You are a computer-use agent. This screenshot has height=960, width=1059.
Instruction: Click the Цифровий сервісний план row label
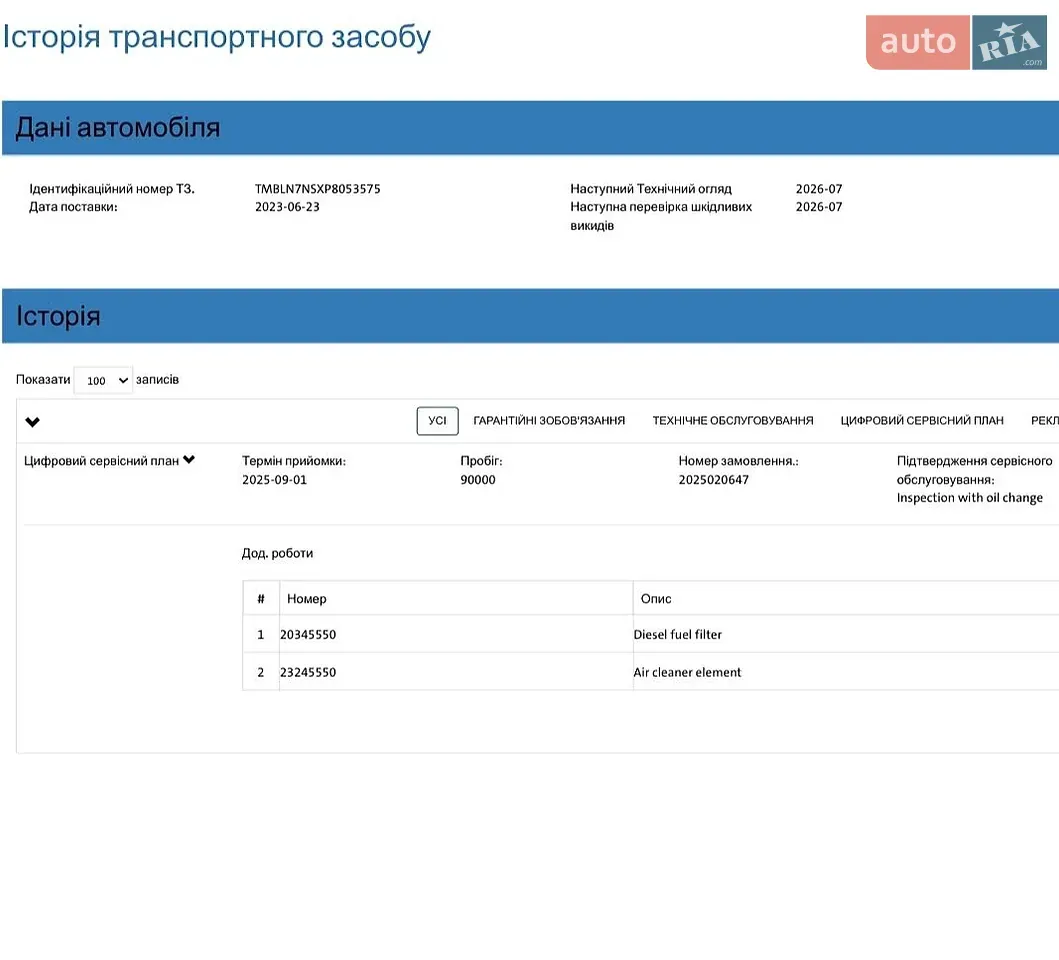point(101,461)
